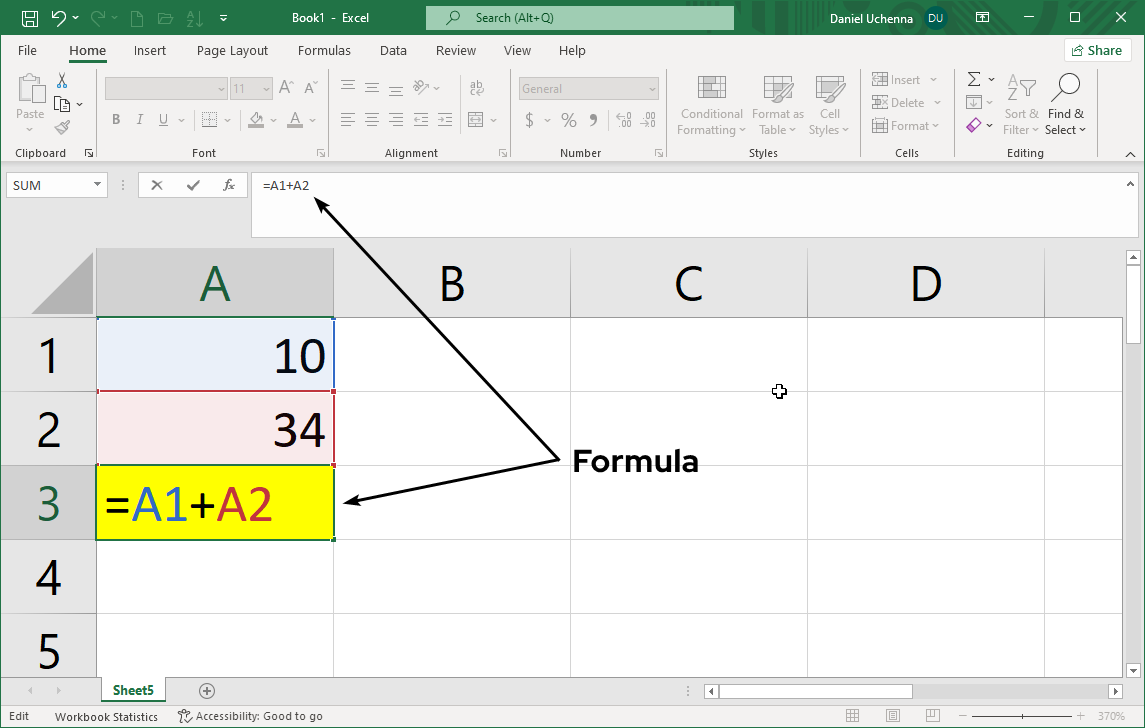Toggle underline formatting
Viewport: 1145px width, 728px height.
pyautogui.click(x=161, y=119)
